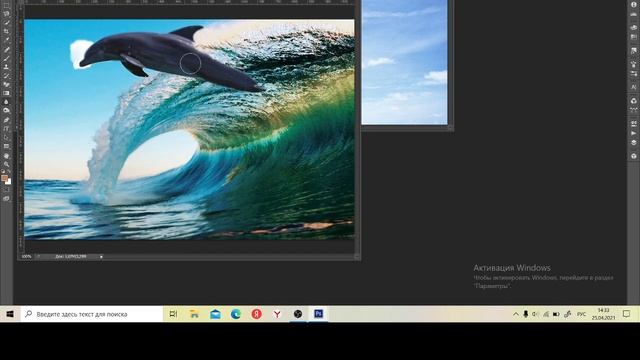Screen dimensions: 640x360
Task: Click the 100% zoom field in status bar
Action: [x=27, y=257]
